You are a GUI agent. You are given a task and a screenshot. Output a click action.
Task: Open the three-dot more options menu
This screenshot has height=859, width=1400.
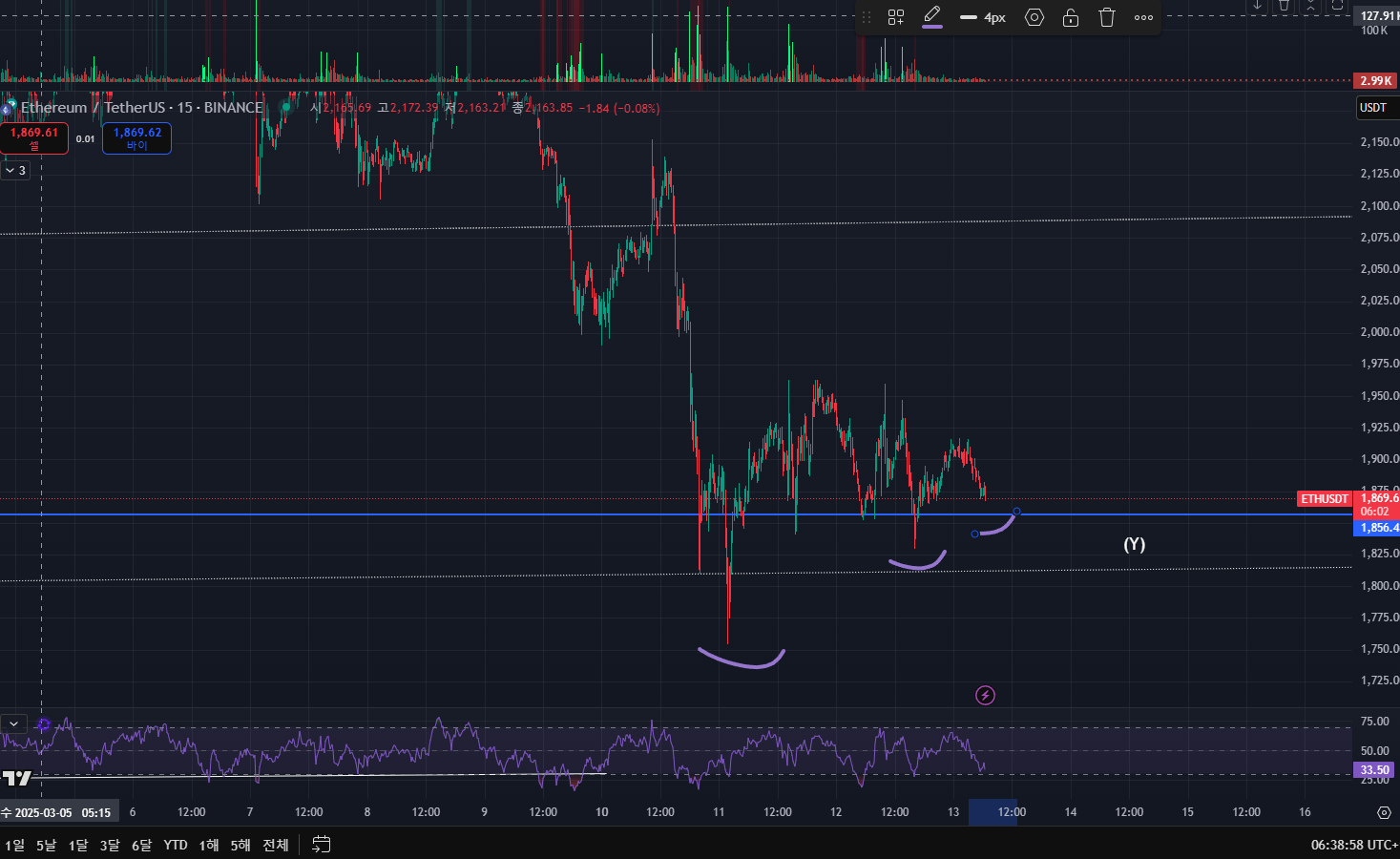click(1143, 17)
